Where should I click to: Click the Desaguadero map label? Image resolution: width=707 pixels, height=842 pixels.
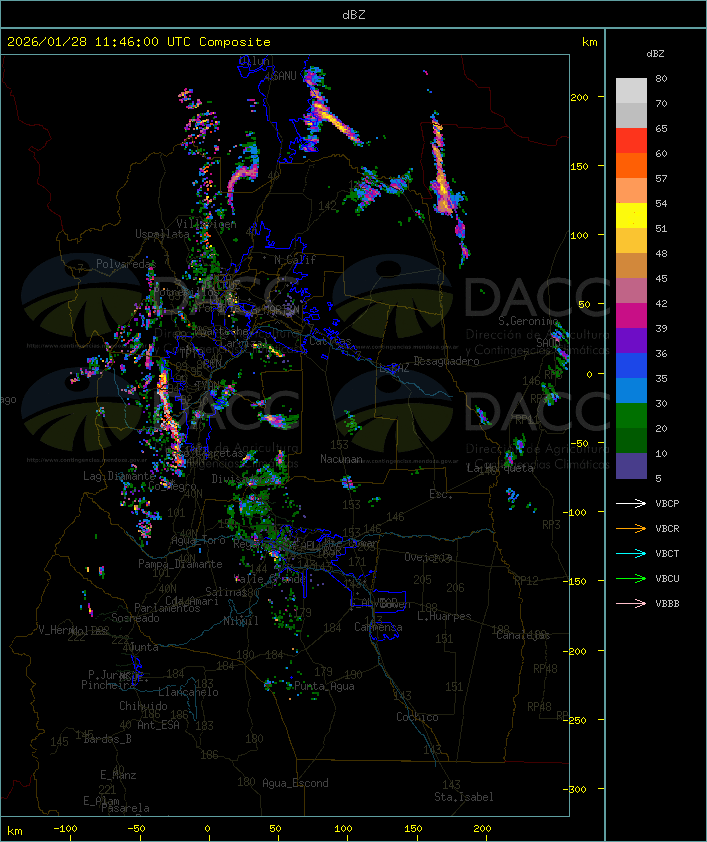coord(447,361)
